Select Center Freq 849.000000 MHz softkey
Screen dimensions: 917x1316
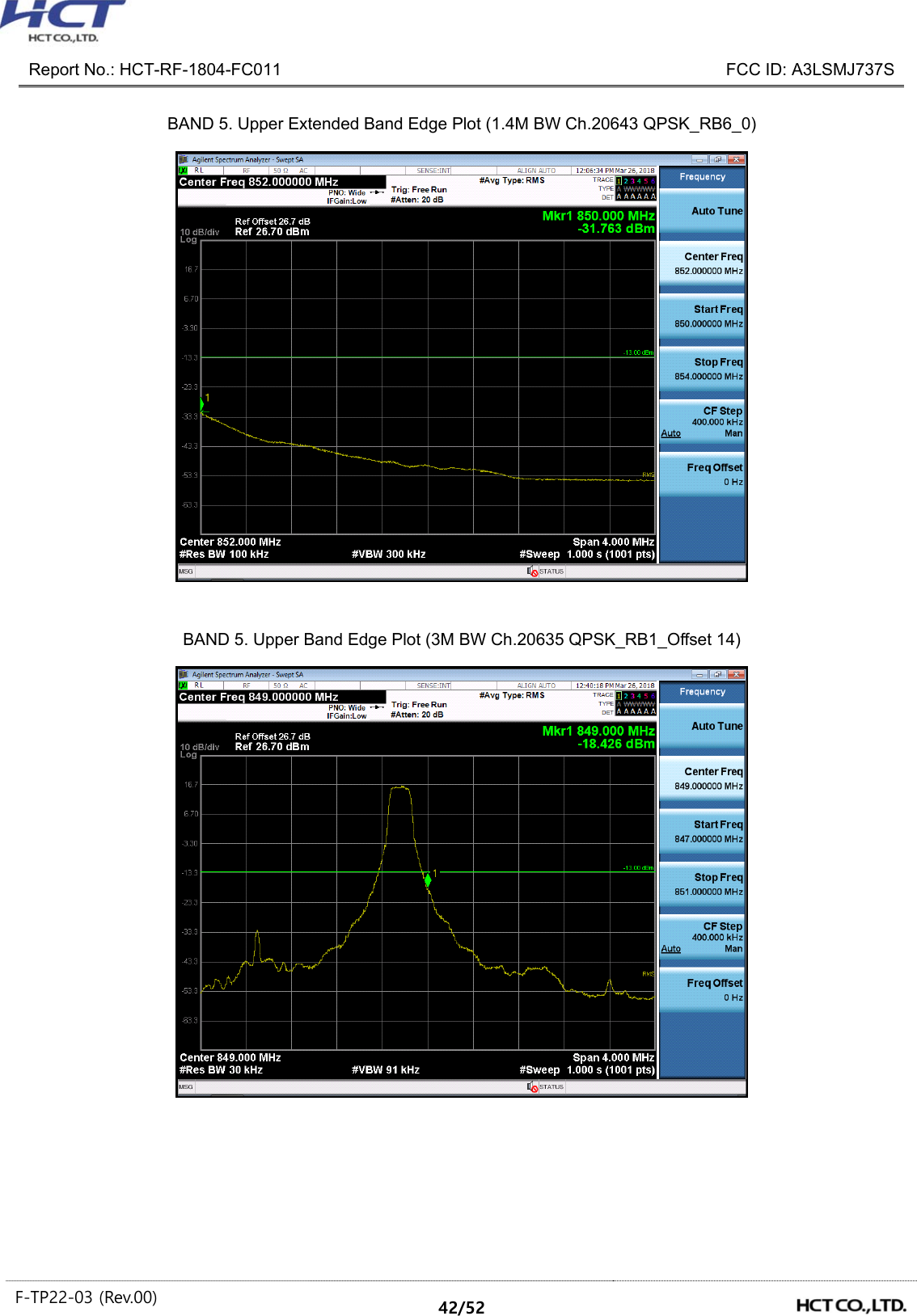coord(702,778)
